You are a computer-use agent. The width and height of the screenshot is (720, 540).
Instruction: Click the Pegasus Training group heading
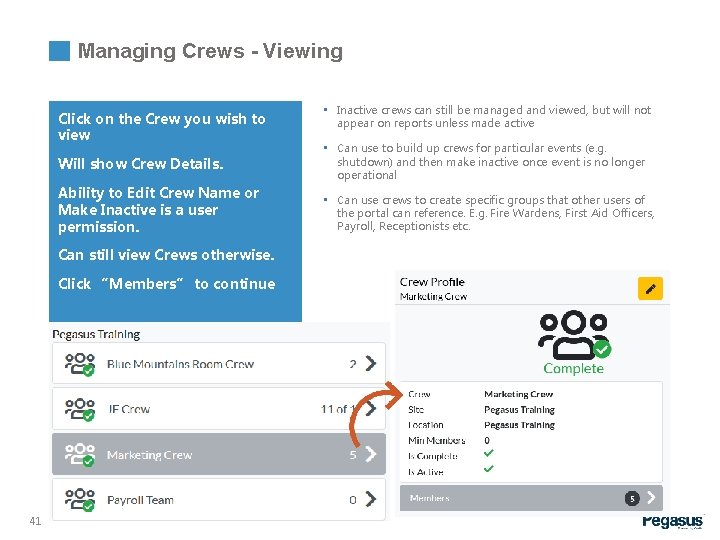pyautogui.click(x=95, y=335)
